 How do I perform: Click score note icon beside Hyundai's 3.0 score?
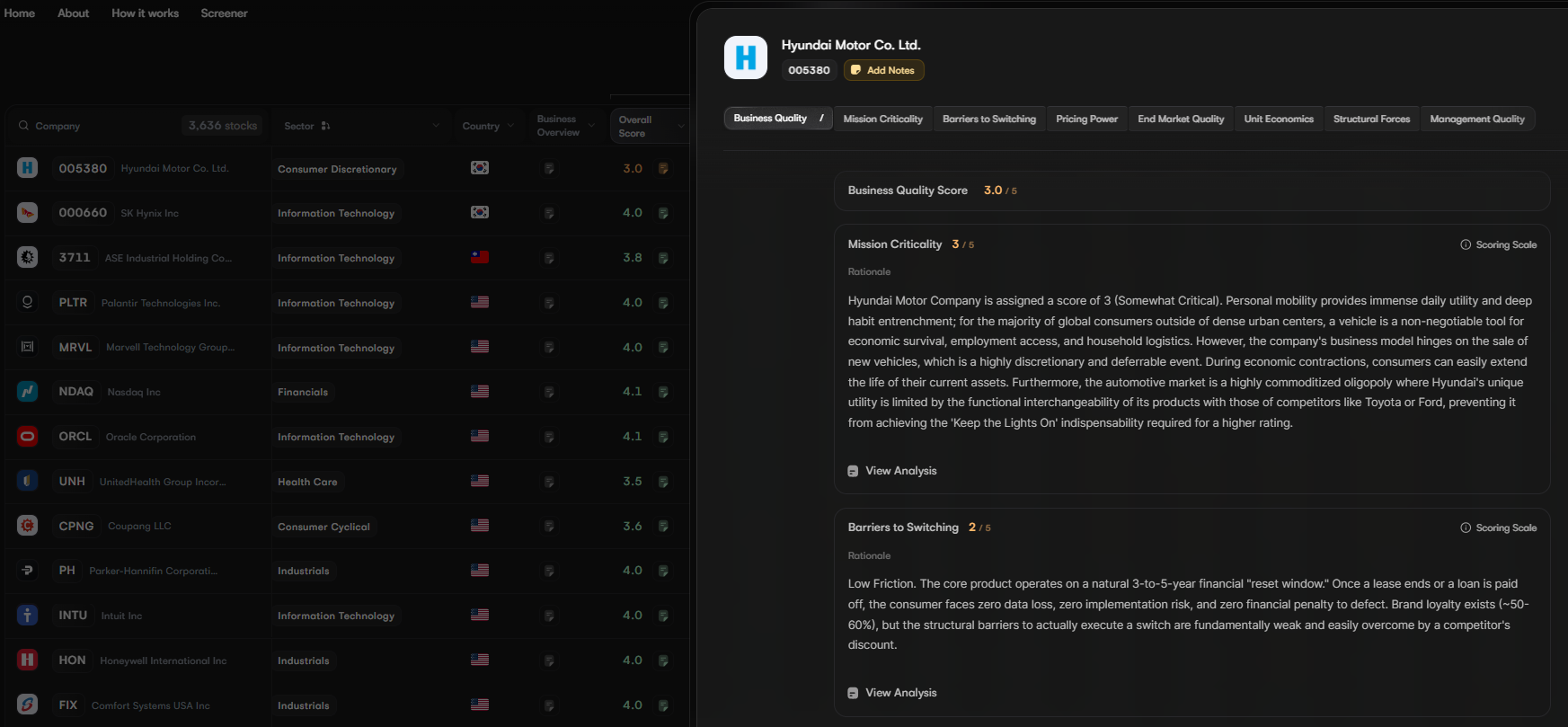663,169
